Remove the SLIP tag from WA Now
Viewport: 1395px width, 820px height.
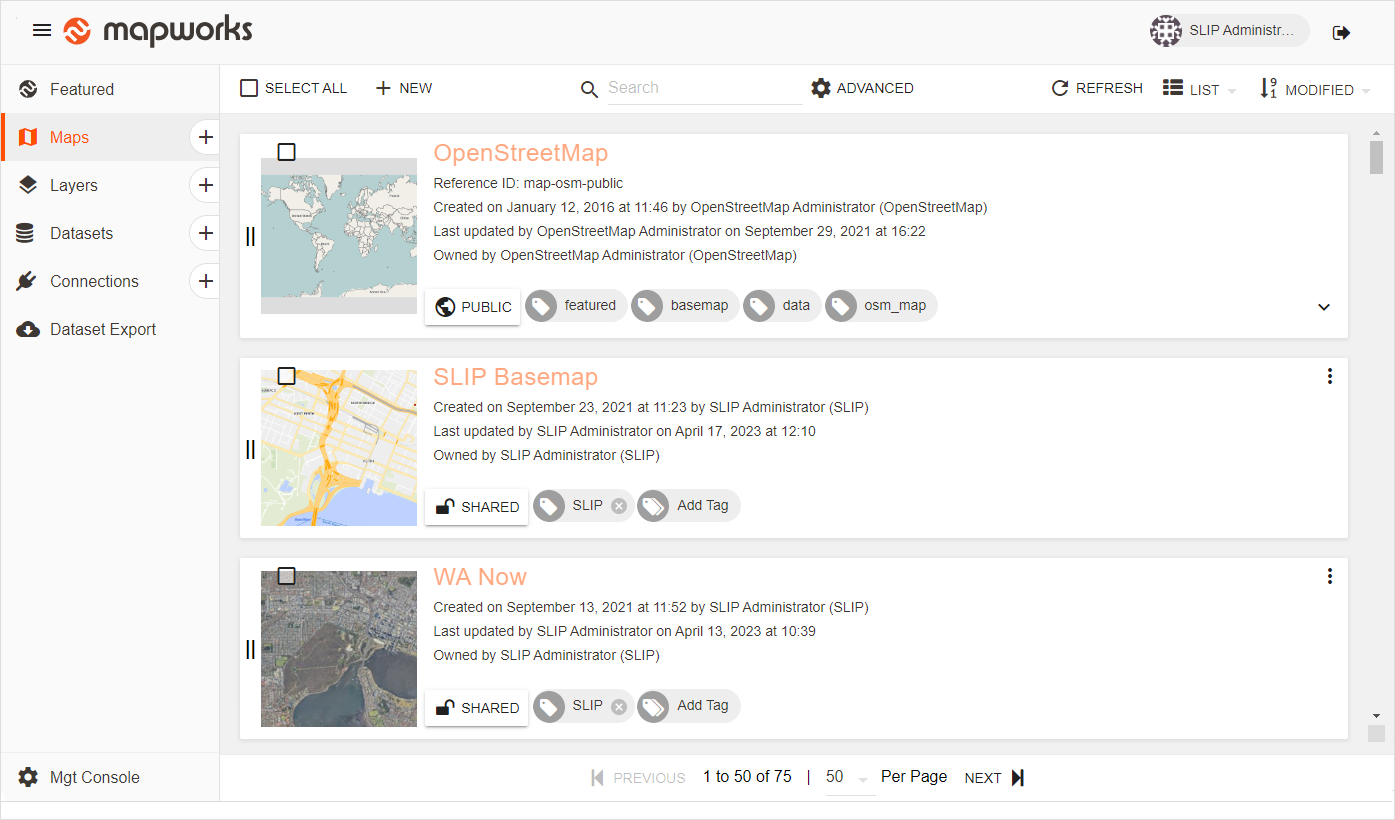619,706
